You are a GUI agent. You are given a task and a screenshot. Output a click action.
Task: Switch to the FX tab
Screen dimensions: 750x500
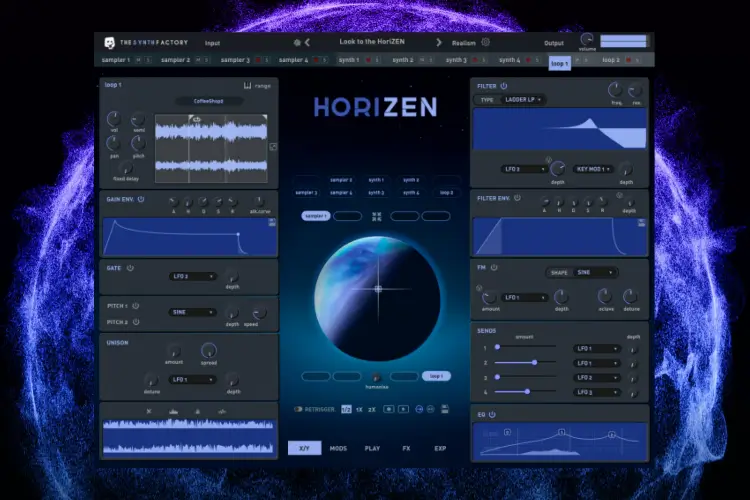406,448
